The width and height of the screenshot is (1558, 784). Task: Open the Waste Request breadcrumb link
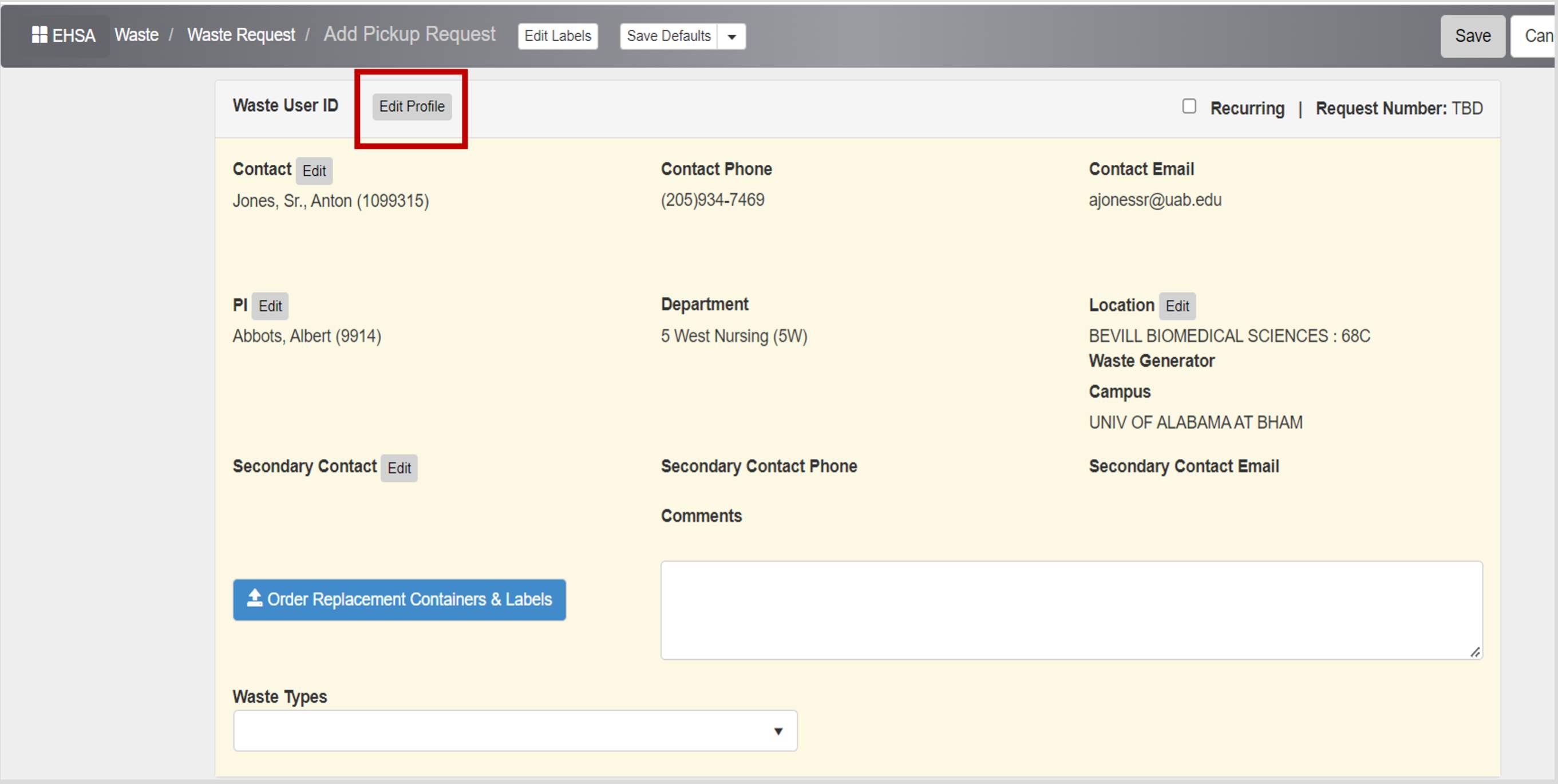tap(242, 35)
